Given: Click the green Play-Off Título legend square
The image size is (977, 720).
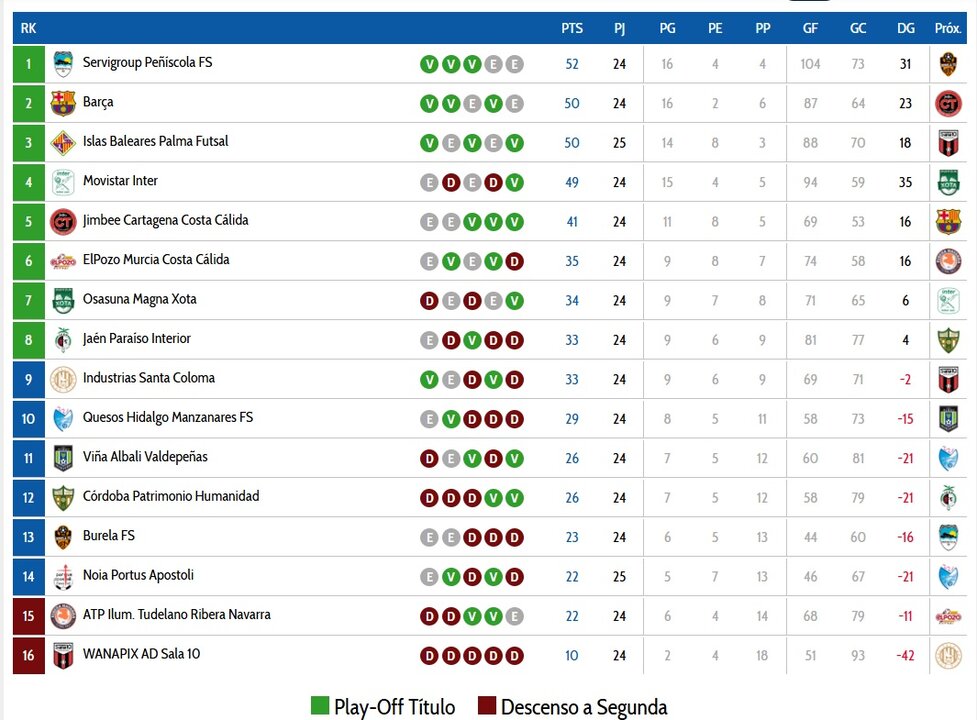Looking at the screenshot, I should [x=320, y=706].
